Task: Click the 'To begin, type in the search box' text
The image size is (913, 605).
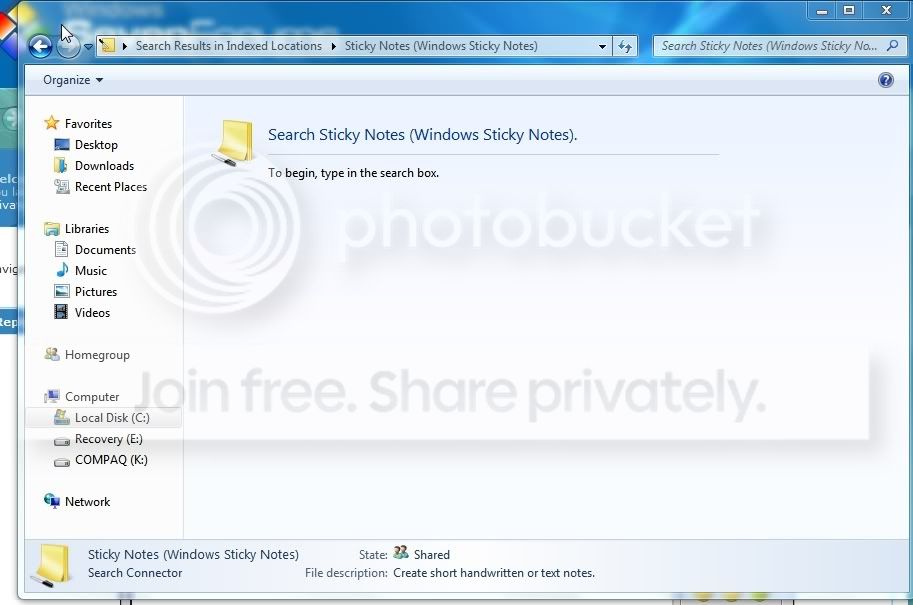Action: point(353,173)
